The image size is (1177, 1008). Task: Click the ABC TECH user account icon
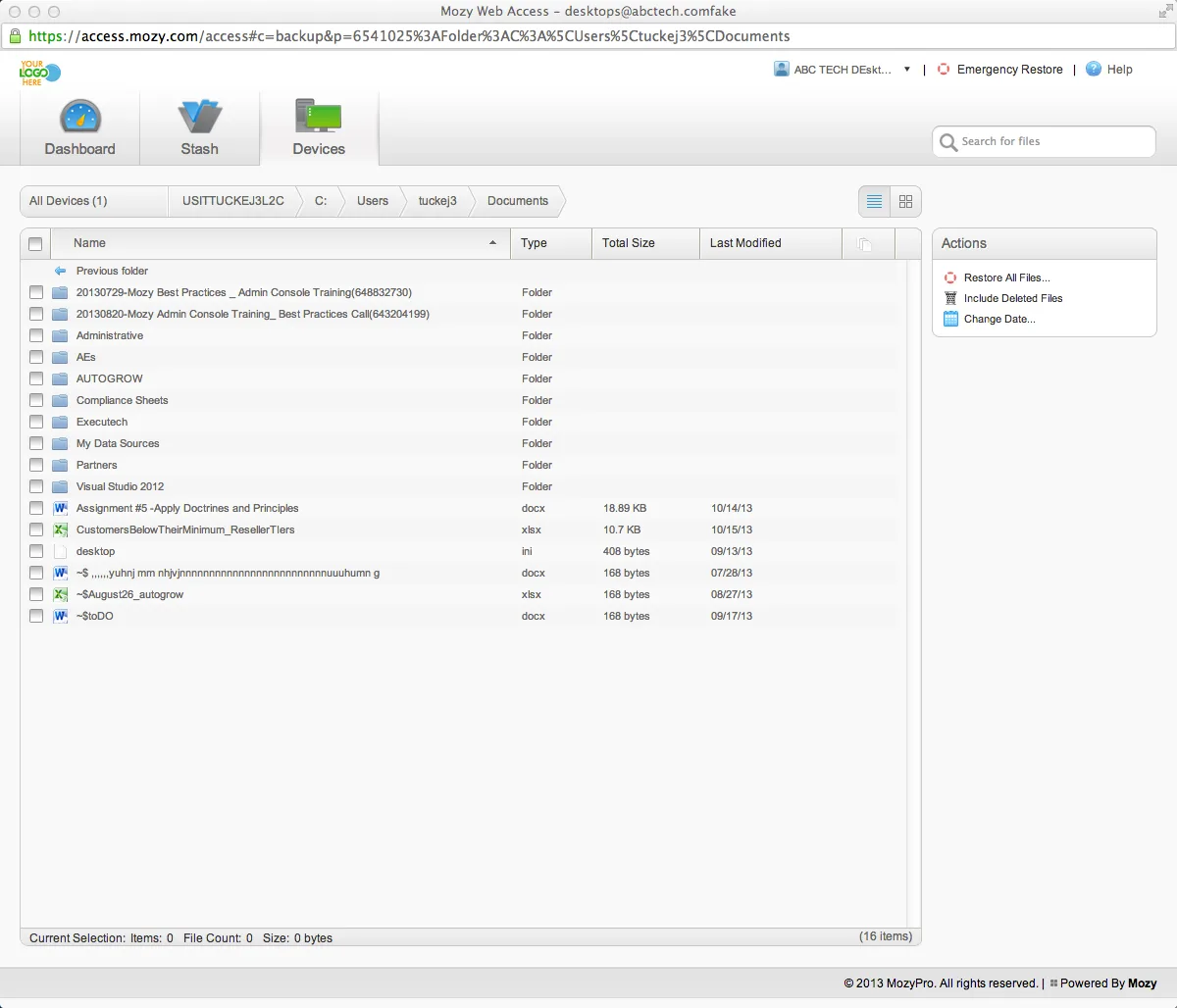coord(782,70)
